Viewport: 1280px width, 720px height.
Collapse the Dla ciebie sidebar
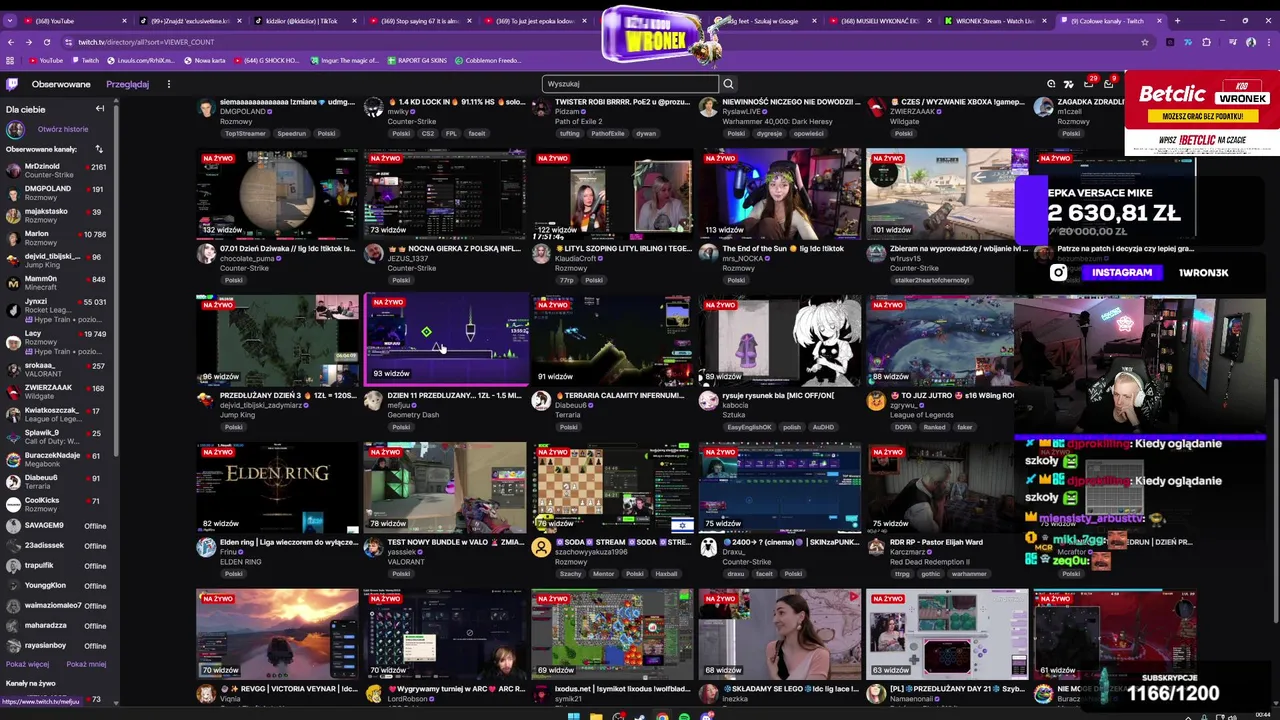click(x=100, y=108)
